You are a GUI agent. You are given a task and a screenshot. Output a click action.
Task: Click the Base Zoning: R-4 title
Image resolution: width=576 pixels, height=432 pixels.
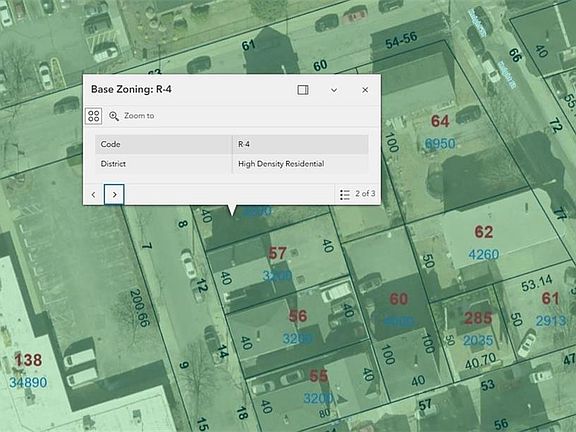(131, 89)
